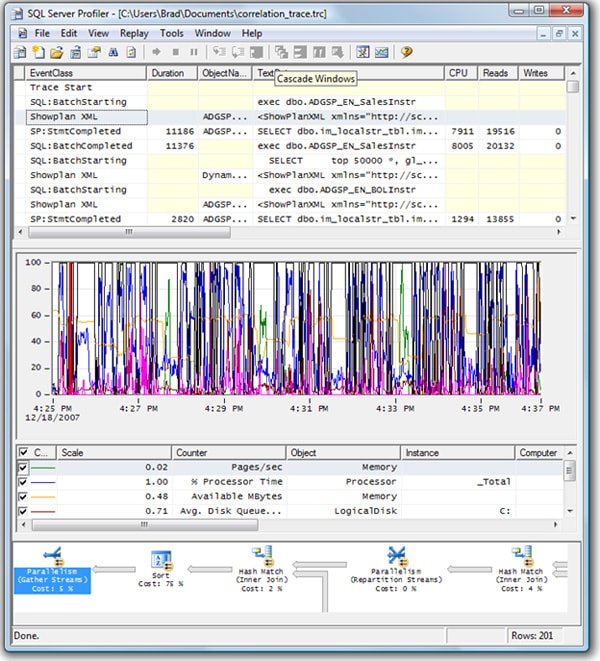600x661 pixels.
Task: Select the Sort operator plan node
Action: click(161, 569)
